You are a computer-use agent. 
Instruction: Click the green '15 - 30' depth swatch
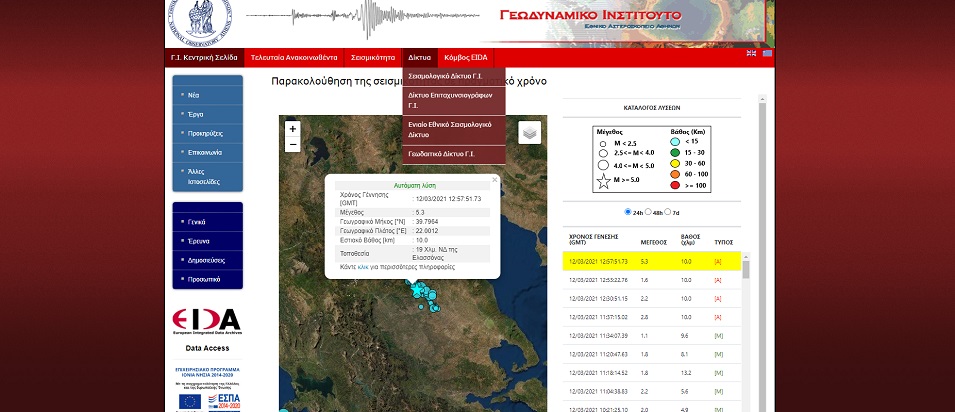tap(674, 152)
